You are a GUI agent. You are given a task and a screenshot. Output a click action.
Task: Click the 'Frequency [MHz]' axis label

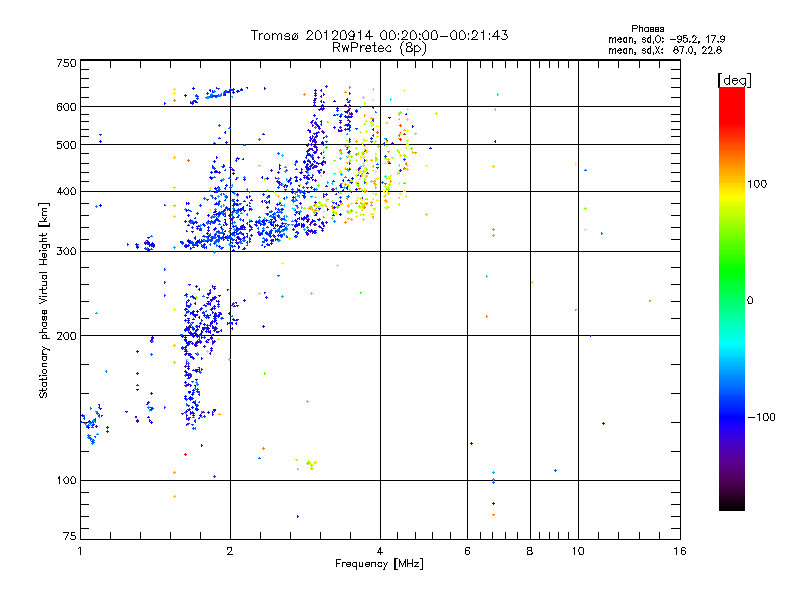379,564
